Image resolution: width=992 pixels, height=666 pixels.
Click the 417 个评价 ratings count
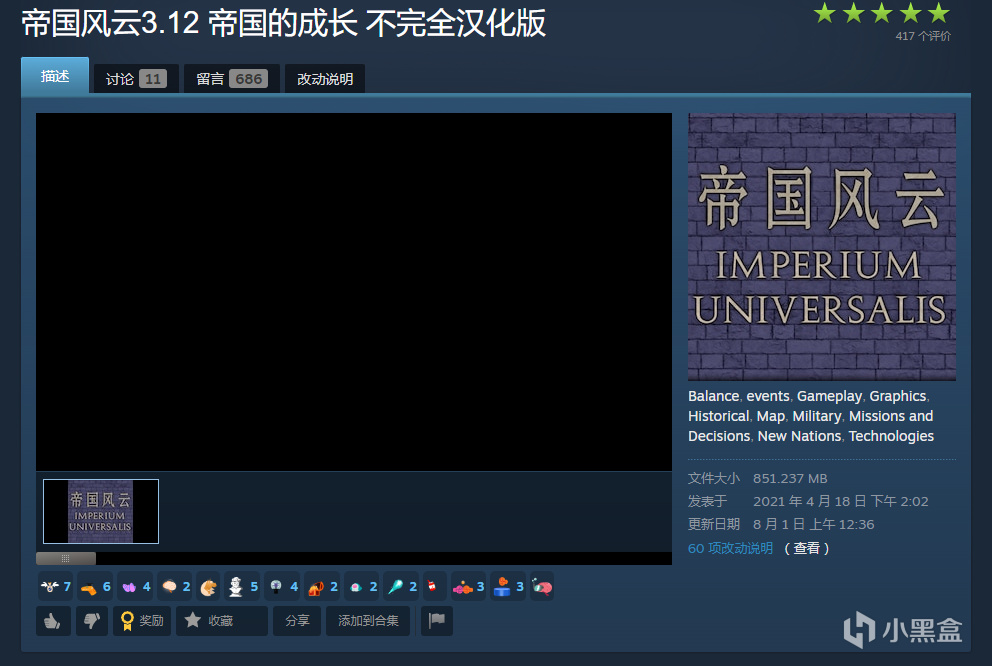pos(923,36)
